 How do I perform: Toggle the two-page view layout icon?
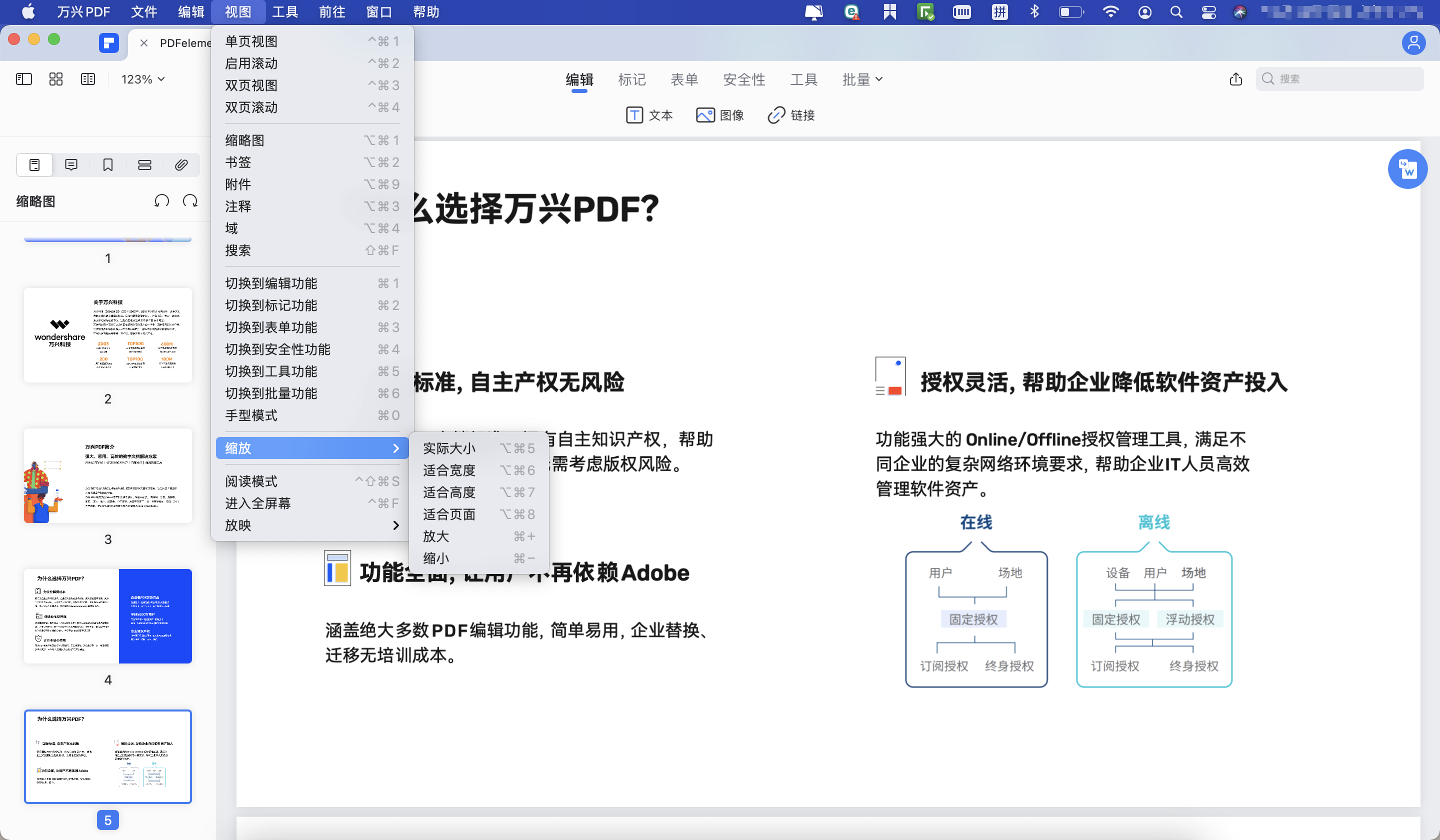pyautogui.click(x=87, y=79)
